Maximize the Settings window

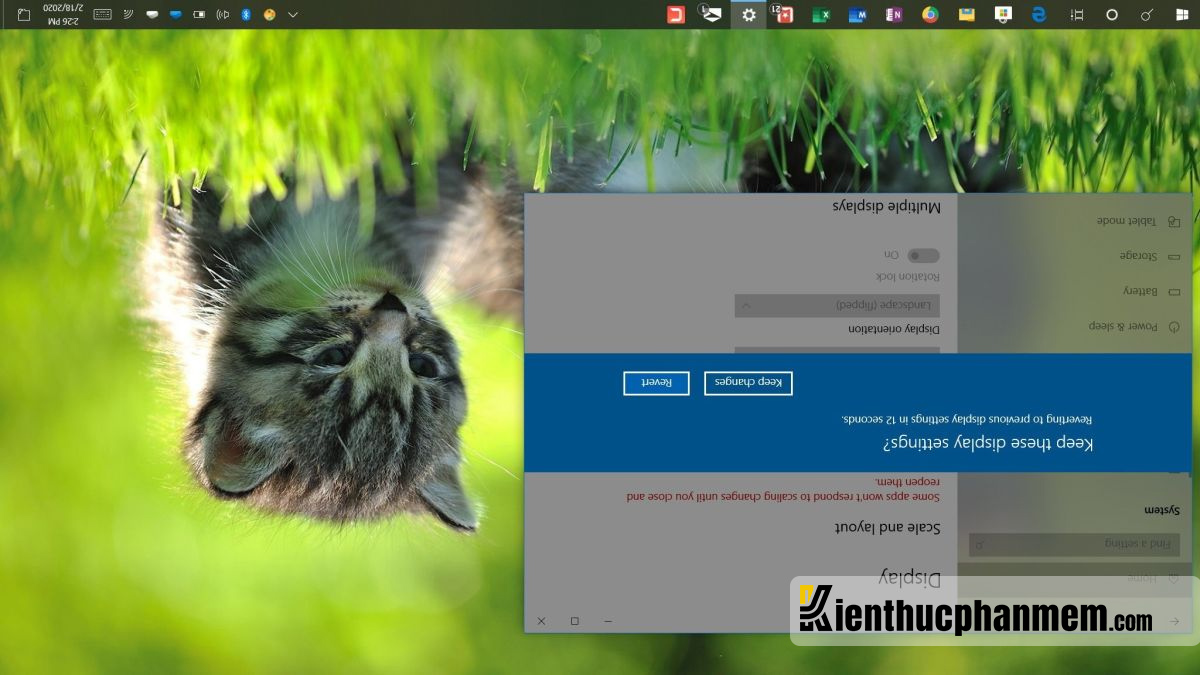tap(574, 621)
